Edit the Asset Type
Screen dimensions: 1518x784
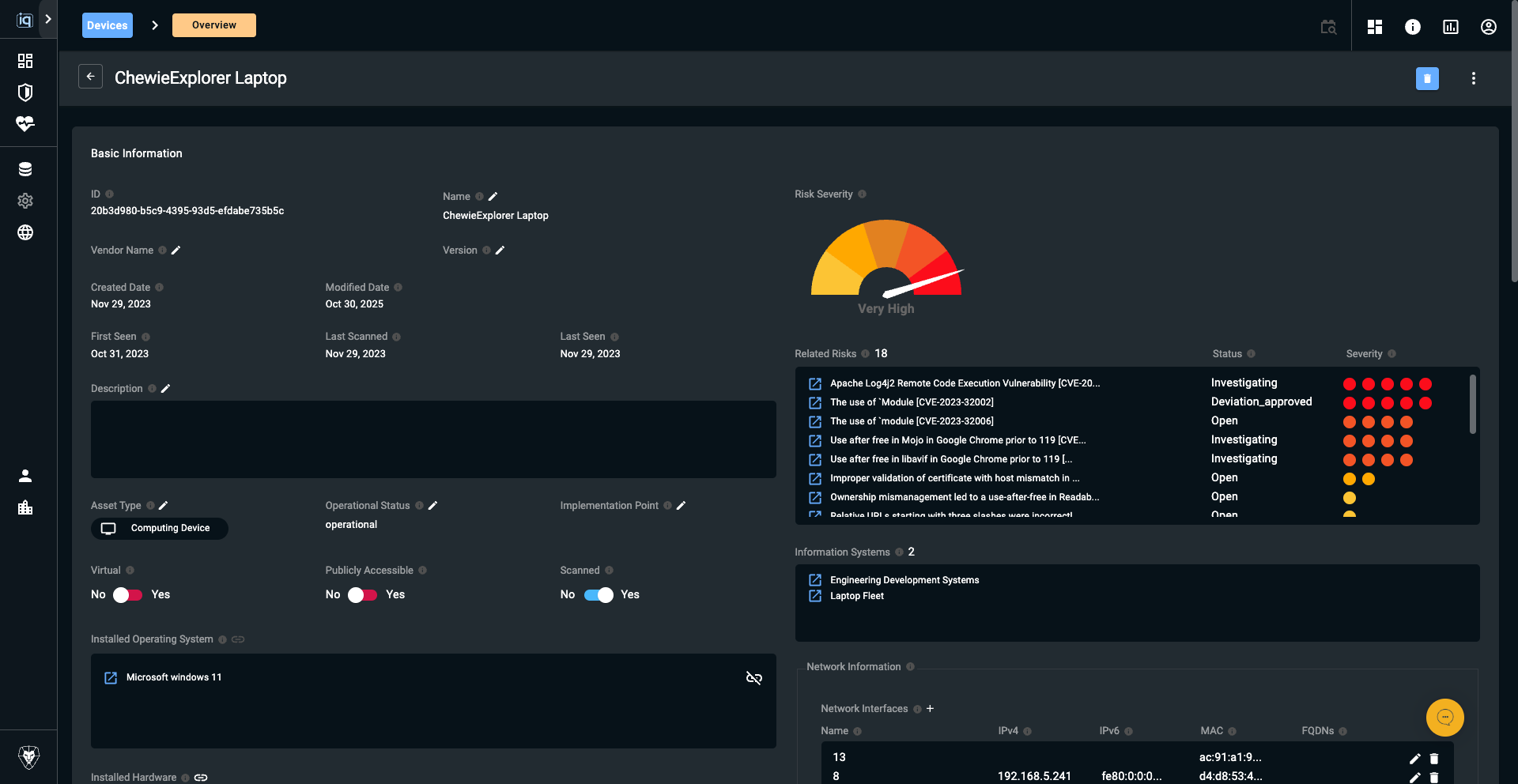pos(164,505)
